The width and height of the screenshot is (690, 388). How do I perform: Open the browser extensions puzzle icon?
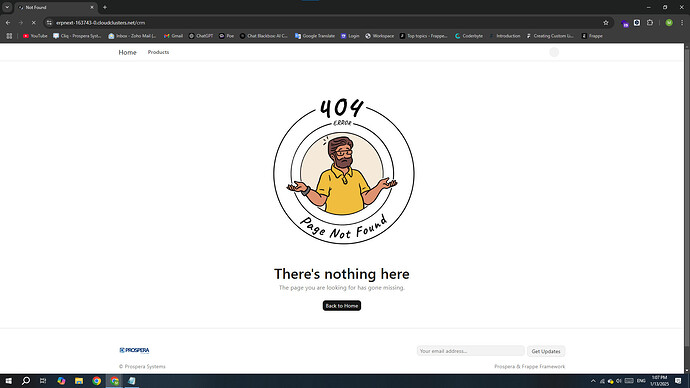tap(650, 23)
